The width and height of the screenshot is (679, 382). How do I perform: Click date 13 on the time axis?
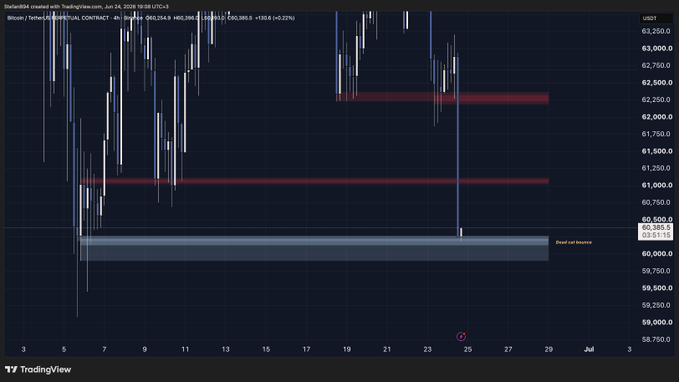[225, 349]
